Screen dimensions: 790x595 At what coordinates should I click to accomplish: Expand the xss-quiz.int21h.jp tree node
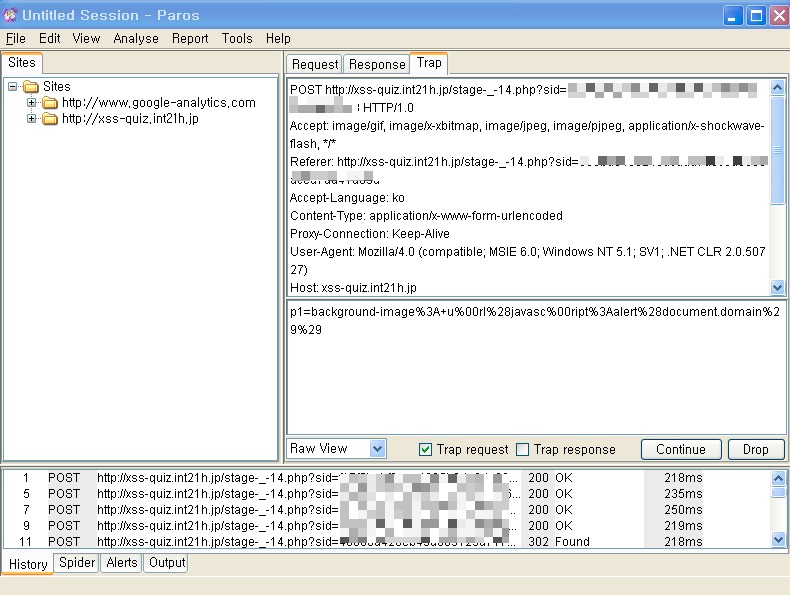[x=32, y=119]
